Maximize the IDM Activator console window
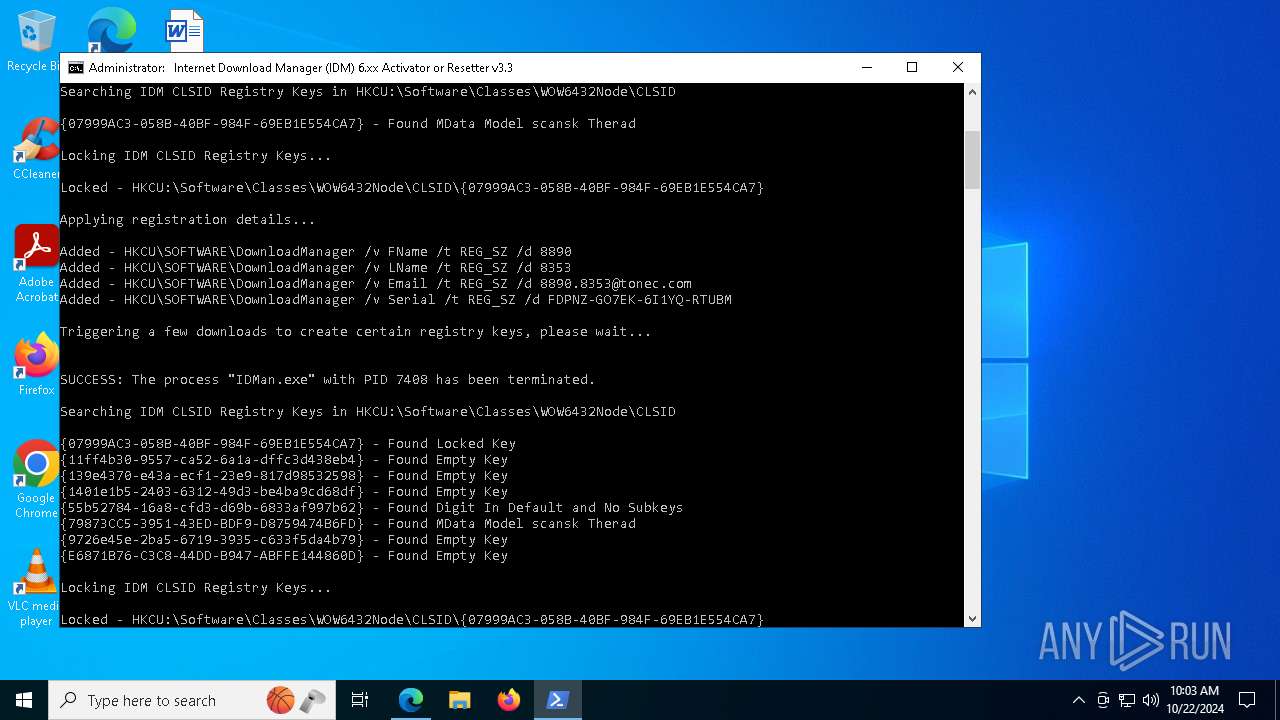 pos(912,68)
